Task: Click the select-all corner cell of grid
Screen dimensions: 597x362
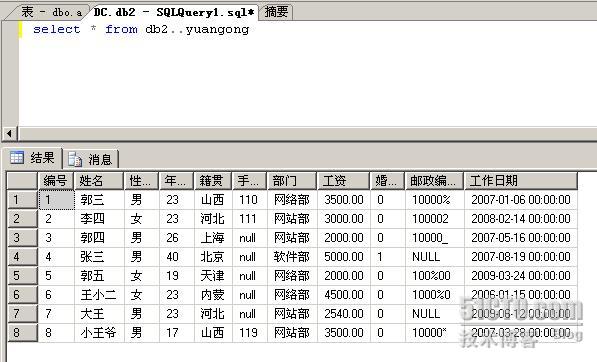Action: tap(22, 180)
